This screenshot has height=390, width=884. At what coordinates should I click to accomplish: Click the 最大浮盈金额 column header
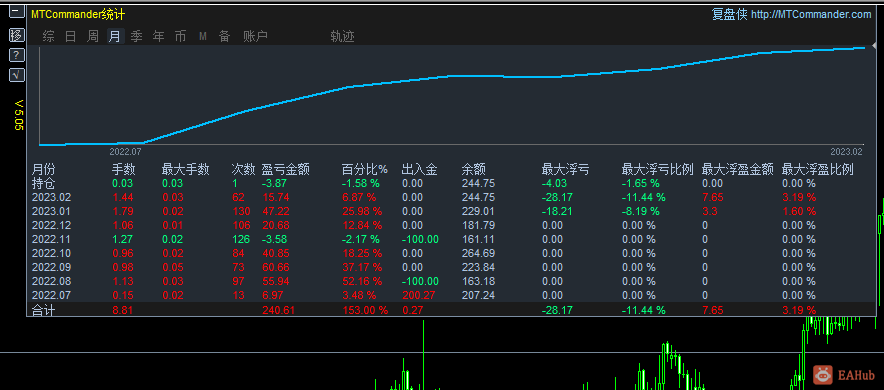pyautogui.click(x=737, y=170)
